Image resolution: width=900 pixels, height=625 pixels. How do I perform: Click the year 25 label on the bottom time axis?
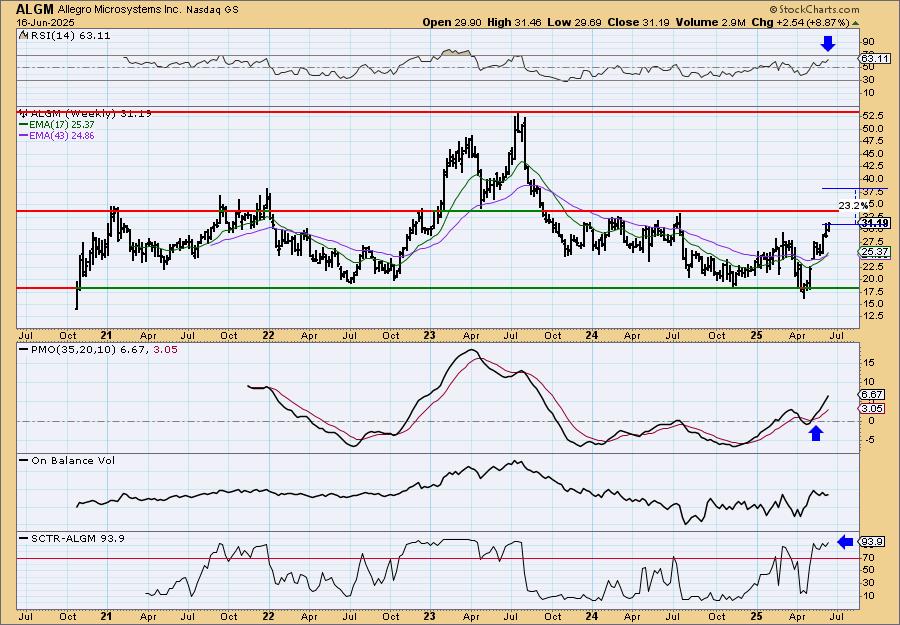[757, 616]
